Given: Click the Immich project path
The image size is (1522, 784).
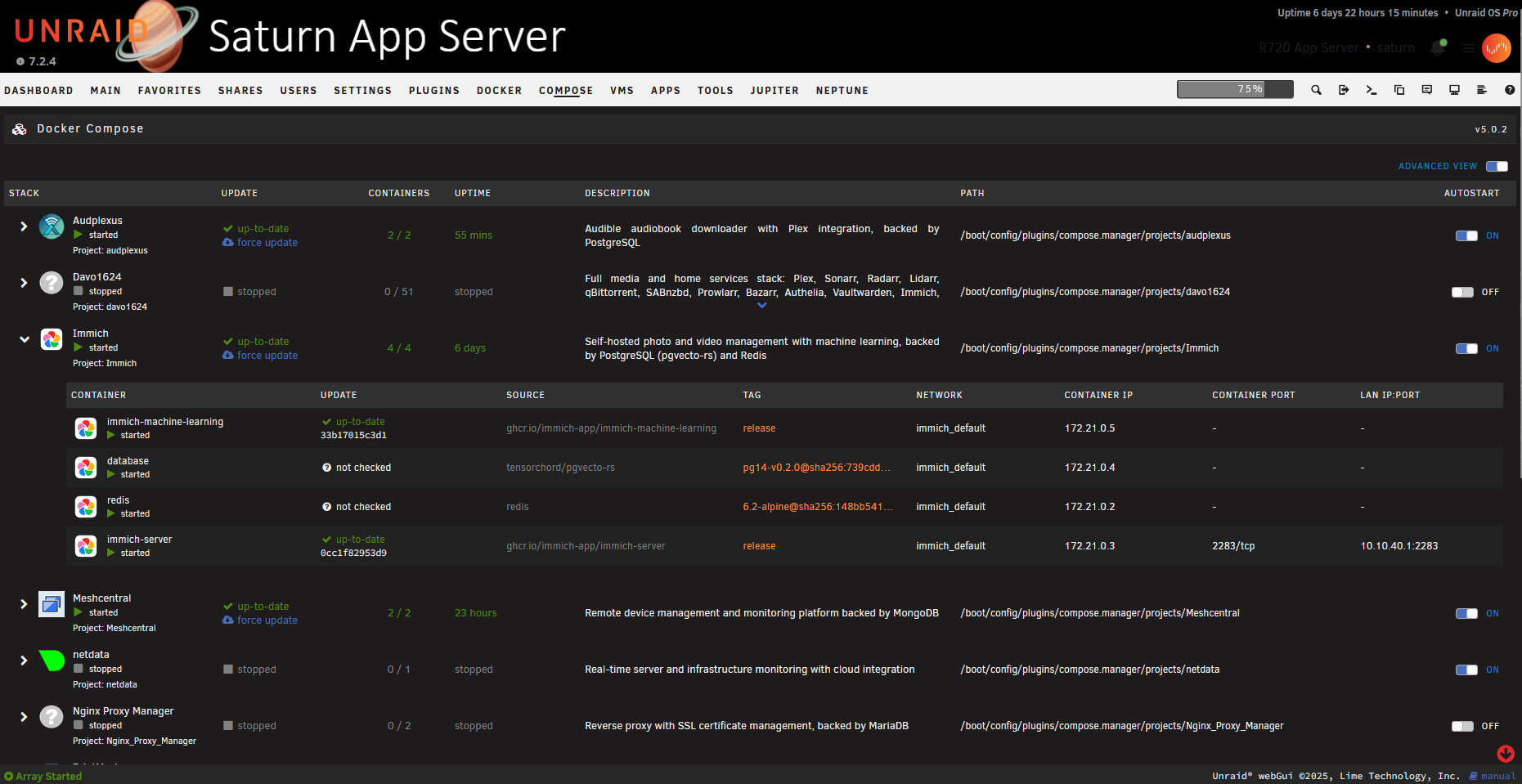Looking at the screenshot, I should coord(1089,348).
